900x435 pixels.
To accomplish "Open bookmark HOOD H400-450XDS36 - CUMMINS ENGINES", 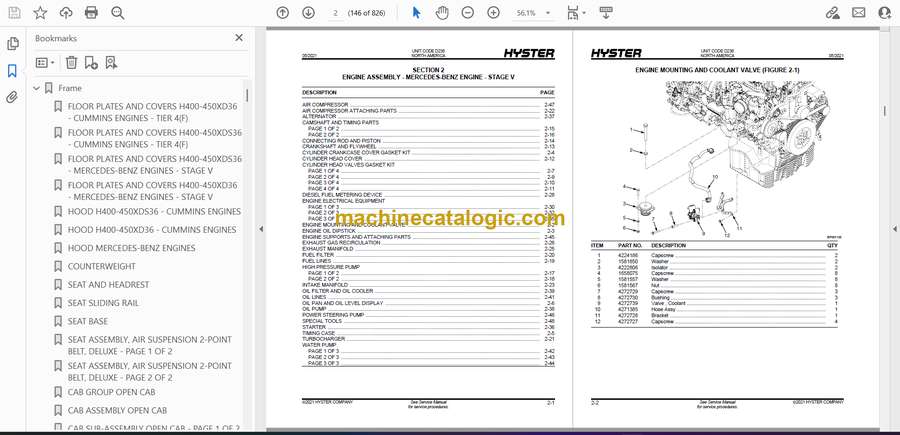I will coord(154,211).
